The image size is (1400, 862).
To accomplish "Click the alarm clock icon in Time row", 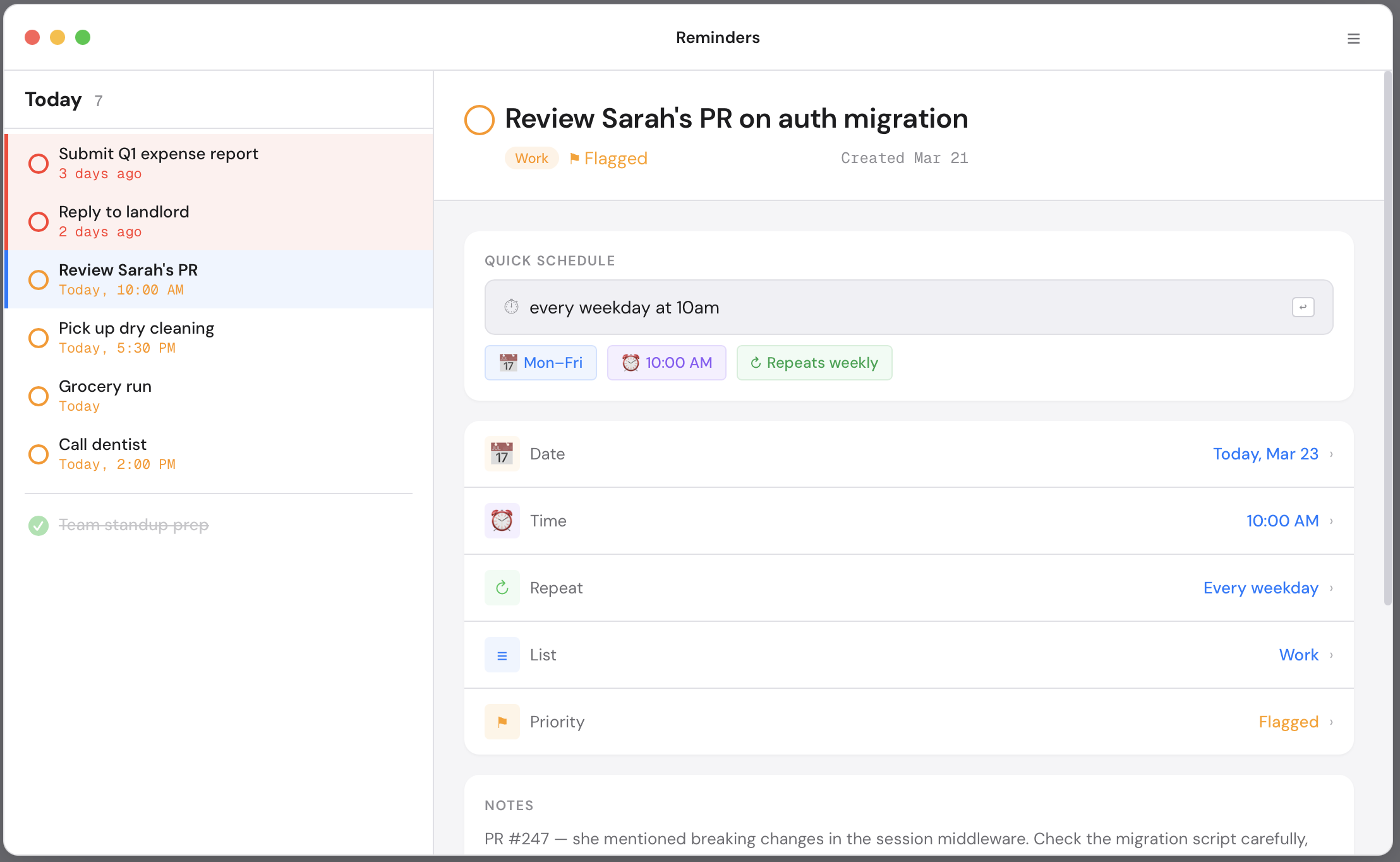I will [x=502, y=521].
